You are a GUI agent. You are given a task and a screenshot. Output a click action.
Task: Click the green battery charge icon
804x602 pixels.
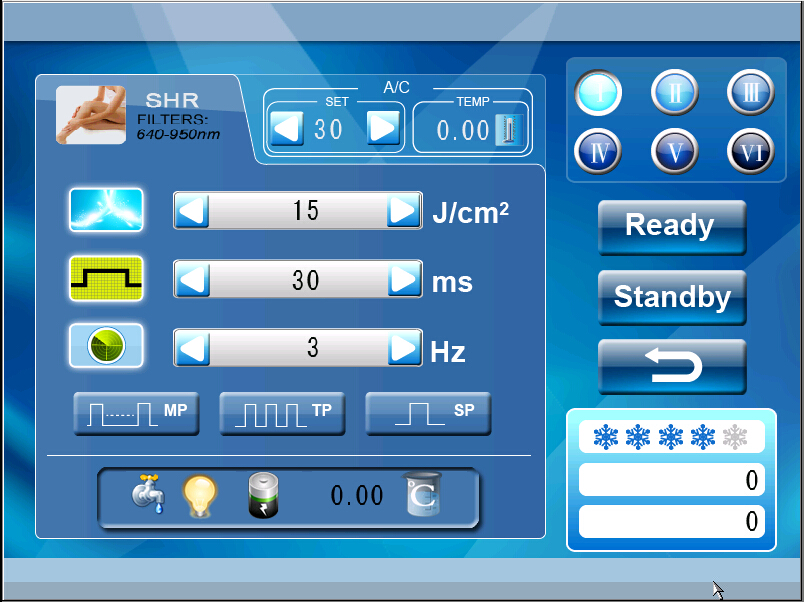click(263, 496)
